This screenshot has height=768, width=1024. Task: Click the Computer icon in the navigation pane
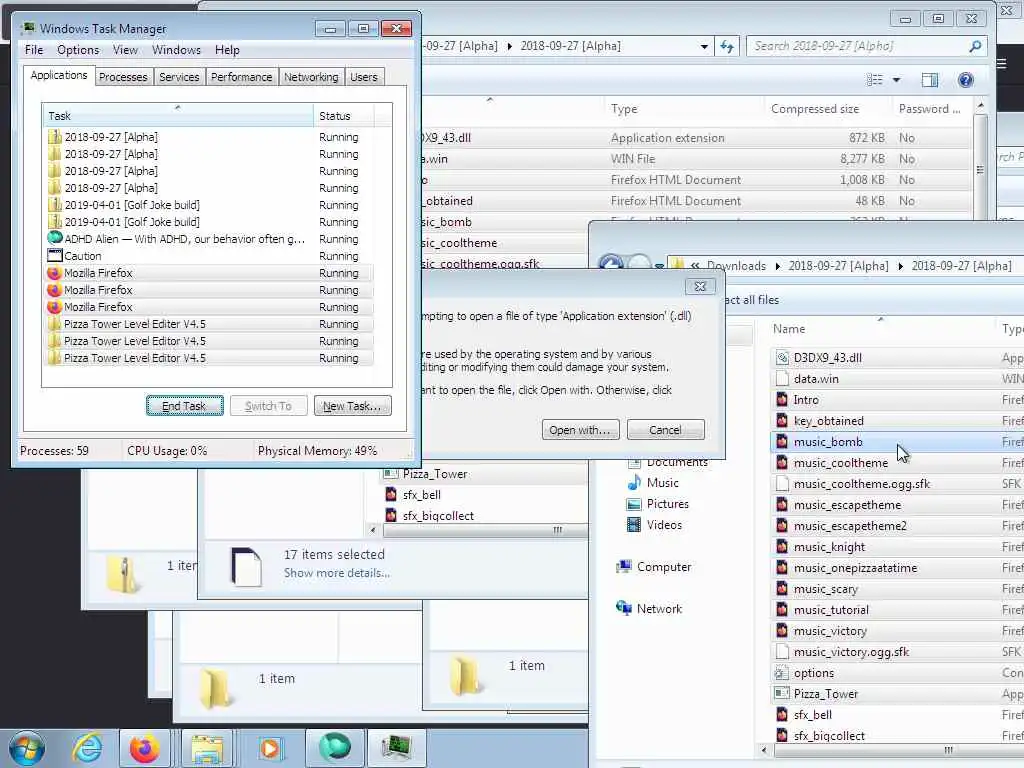coord(624,567)
